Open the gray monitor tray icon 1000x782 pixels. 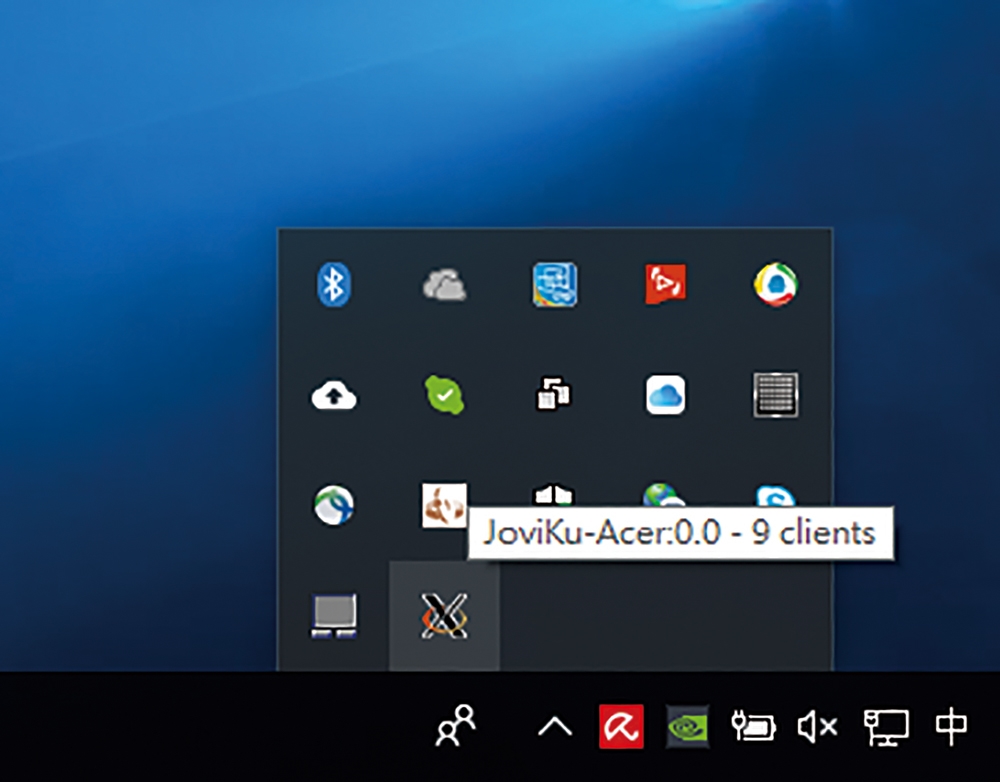[x=334, y=616]
